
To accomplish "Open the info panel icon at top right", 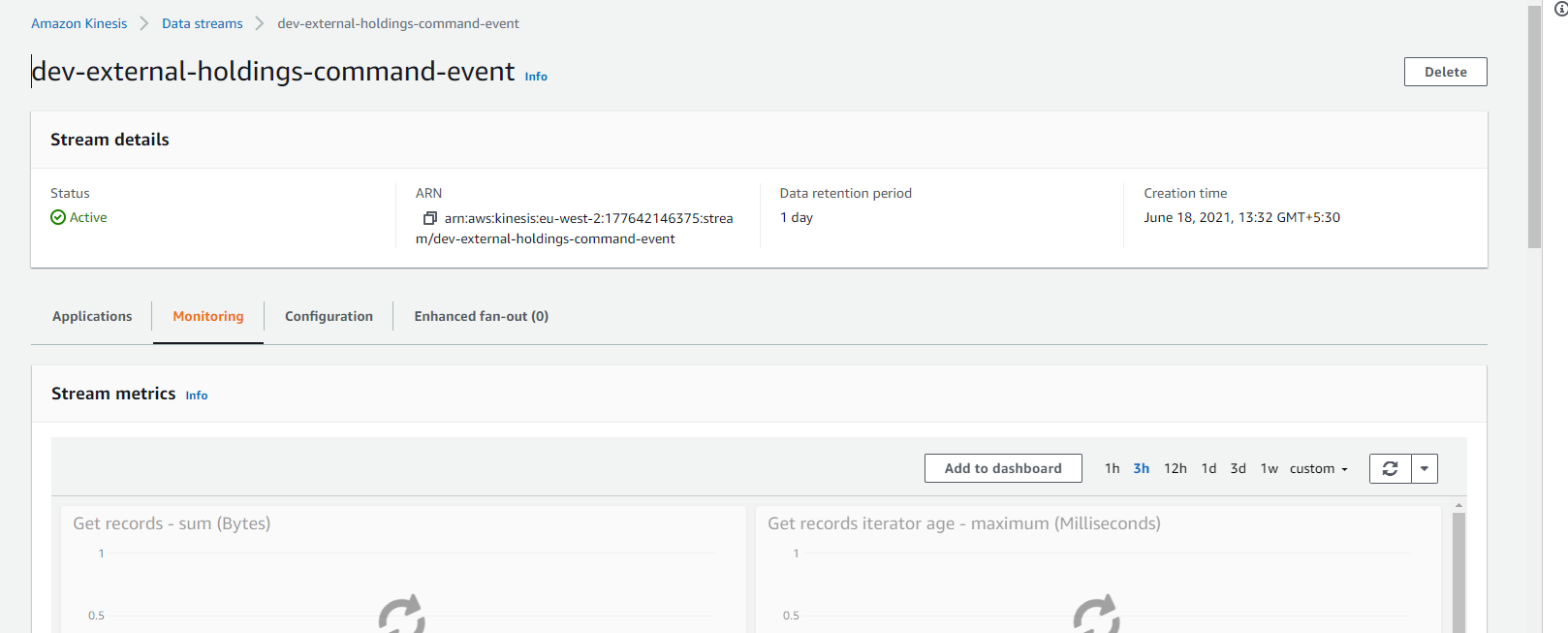I will 1560,9.
